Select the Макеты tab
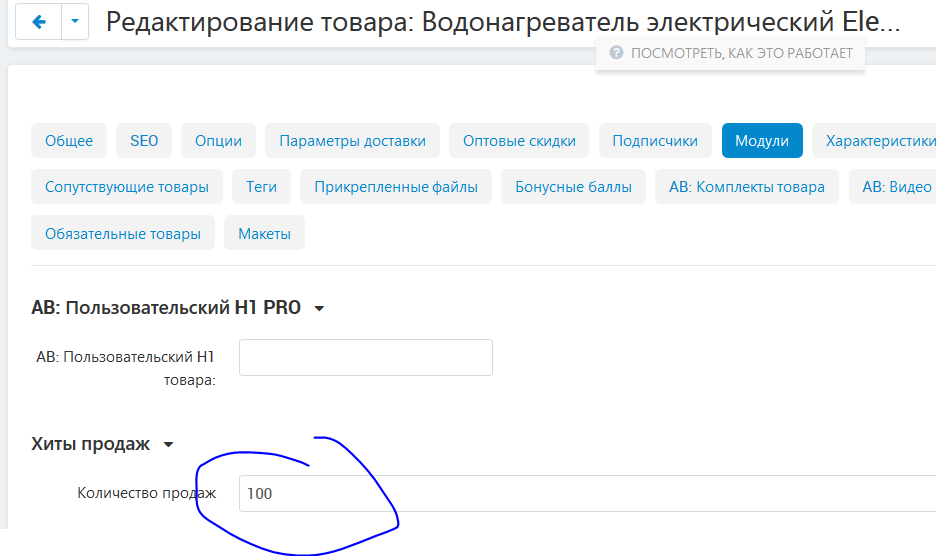Viewport: 936px width, 556px height. (x=264, y=233)
